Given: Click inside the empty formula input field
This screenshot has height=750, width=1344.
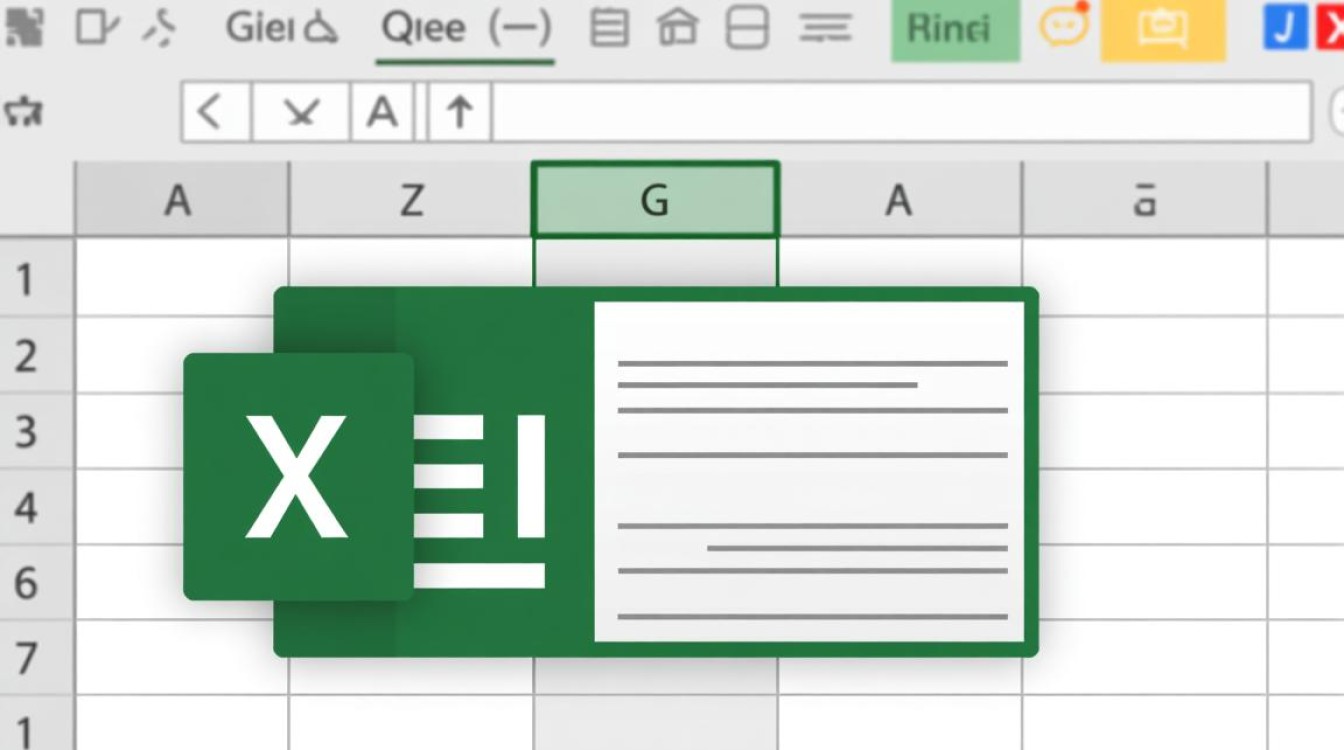Looking at the screenshot, I should pos(900,112).
